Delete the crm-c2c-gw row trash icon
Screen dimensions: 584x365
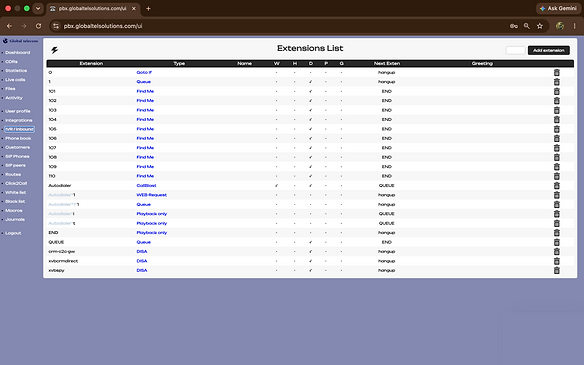click(556, 252)
